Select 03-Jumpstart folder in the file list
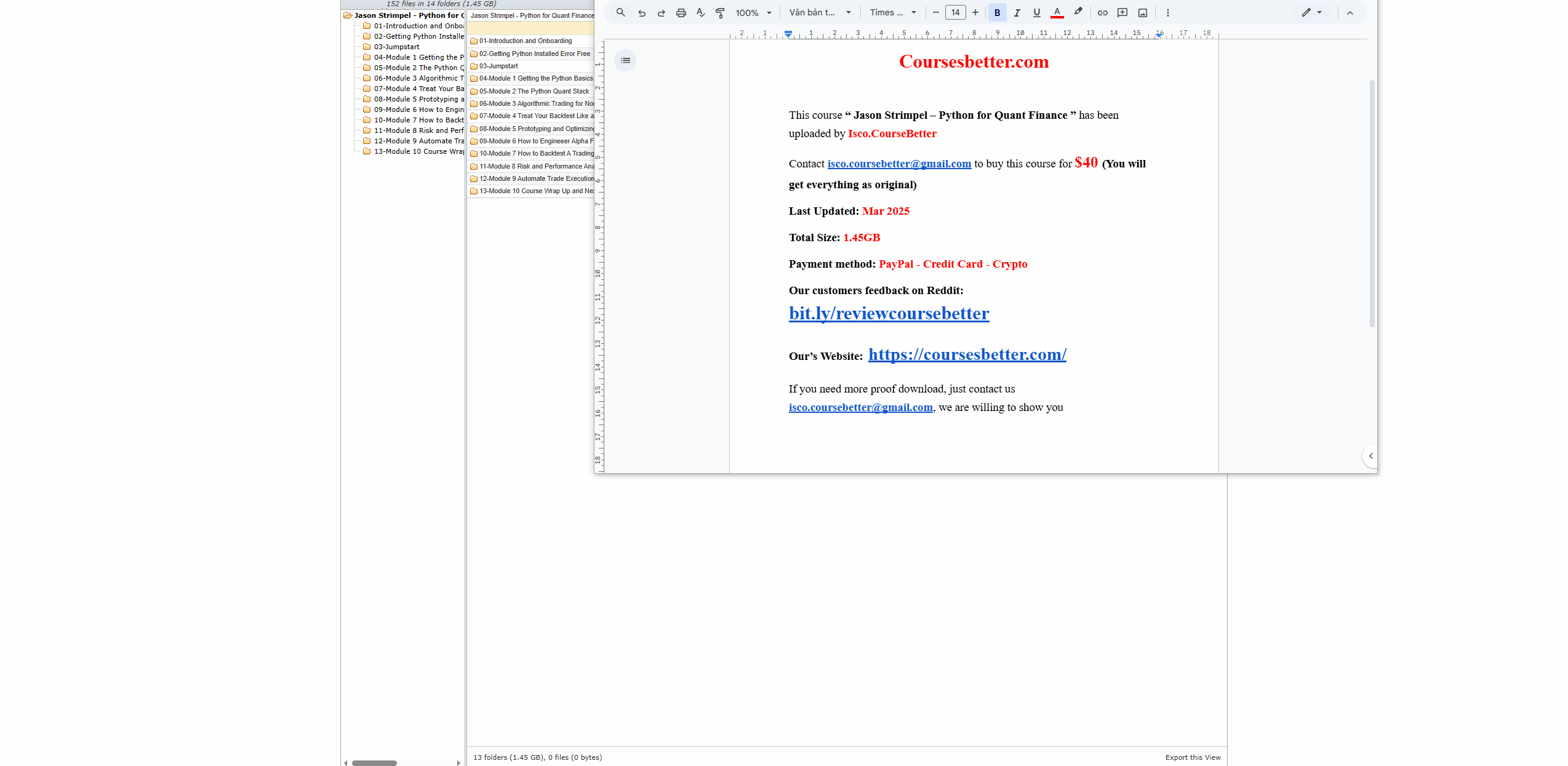 [x=498, y=66]
